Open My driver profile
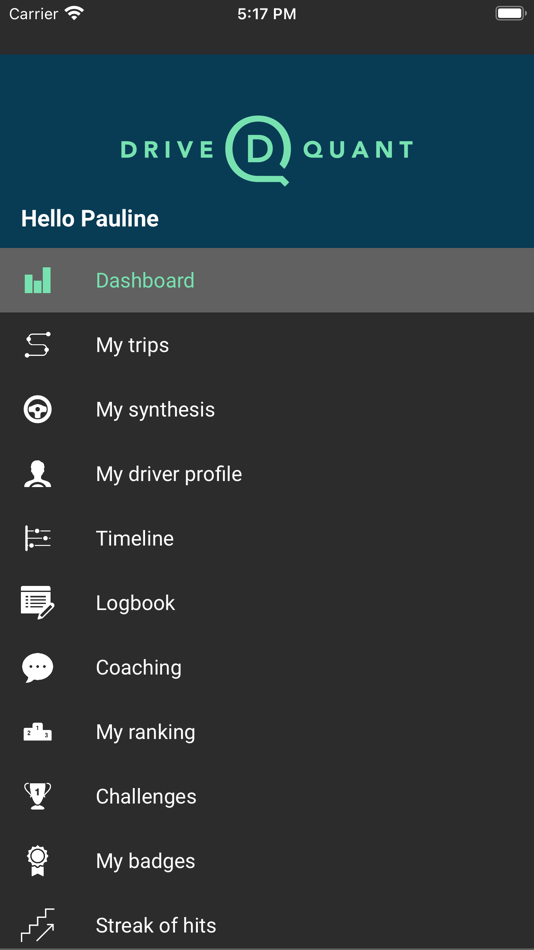Screen dimensions: 534x950 267,474
